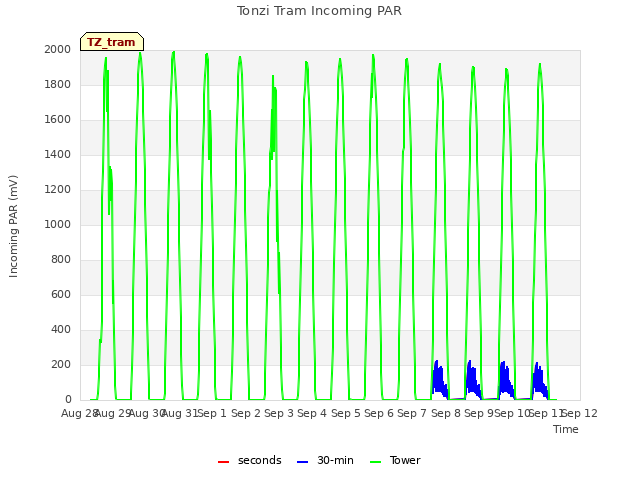Click the Sep 7 x-axis label
Image resolution: width=640 pixels, height=480 pixels.
pyautogui.click(x=412, y=413)
